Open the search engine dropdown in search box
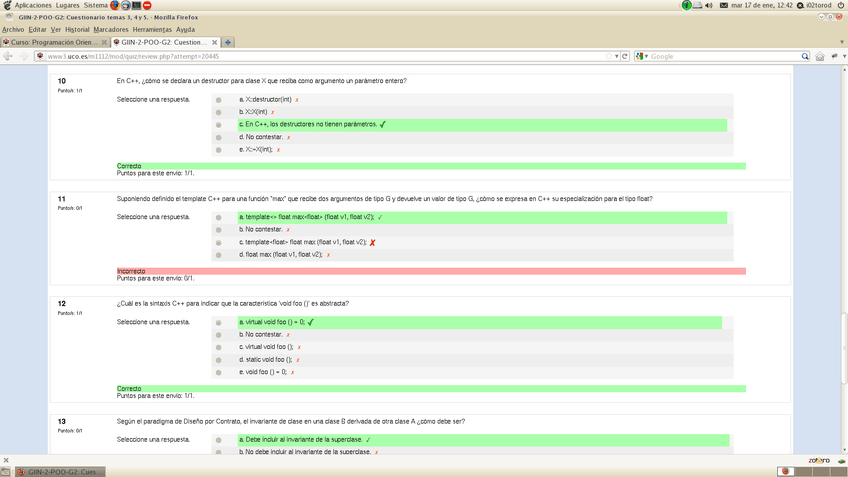 click(642, 56)
